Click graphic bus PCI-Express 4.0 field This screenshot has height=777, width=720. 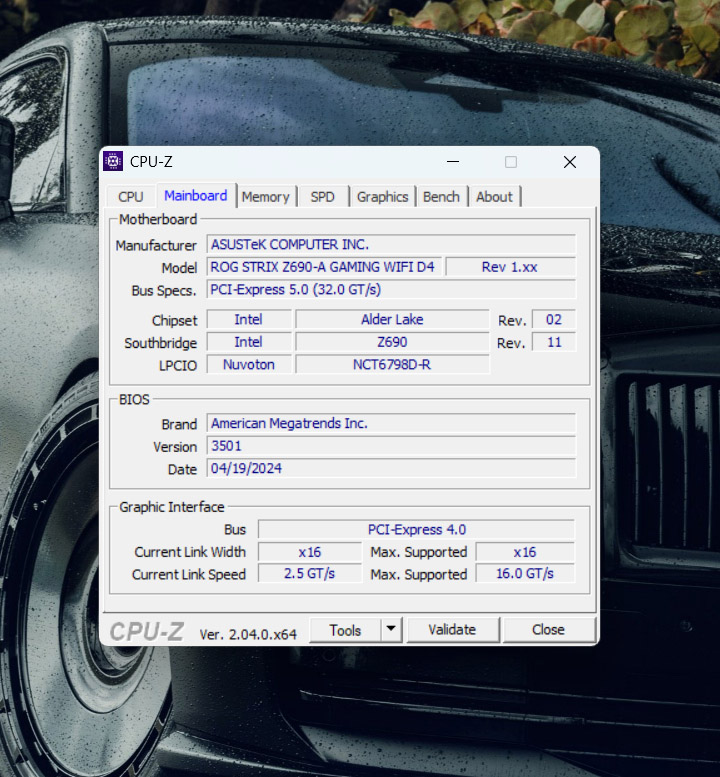(416, 530)
